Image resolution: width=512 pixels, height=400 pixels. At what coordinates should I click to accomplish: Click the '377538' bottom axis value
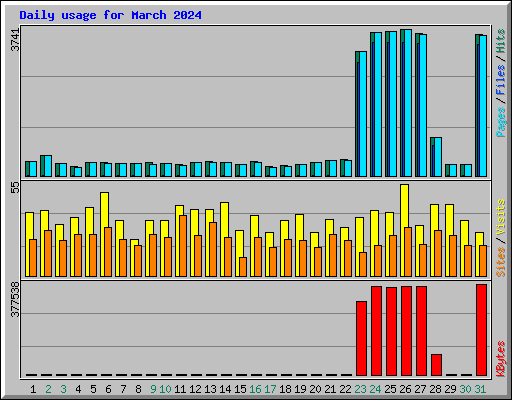tap(15, 299)
